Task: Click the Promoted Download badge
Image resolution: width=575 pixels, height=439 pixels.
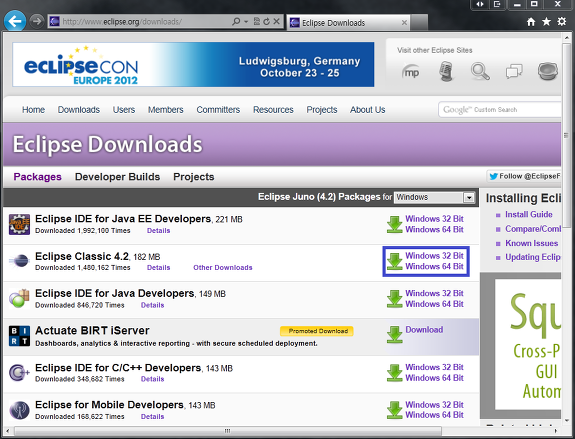Action: click(x=317, y=331)
